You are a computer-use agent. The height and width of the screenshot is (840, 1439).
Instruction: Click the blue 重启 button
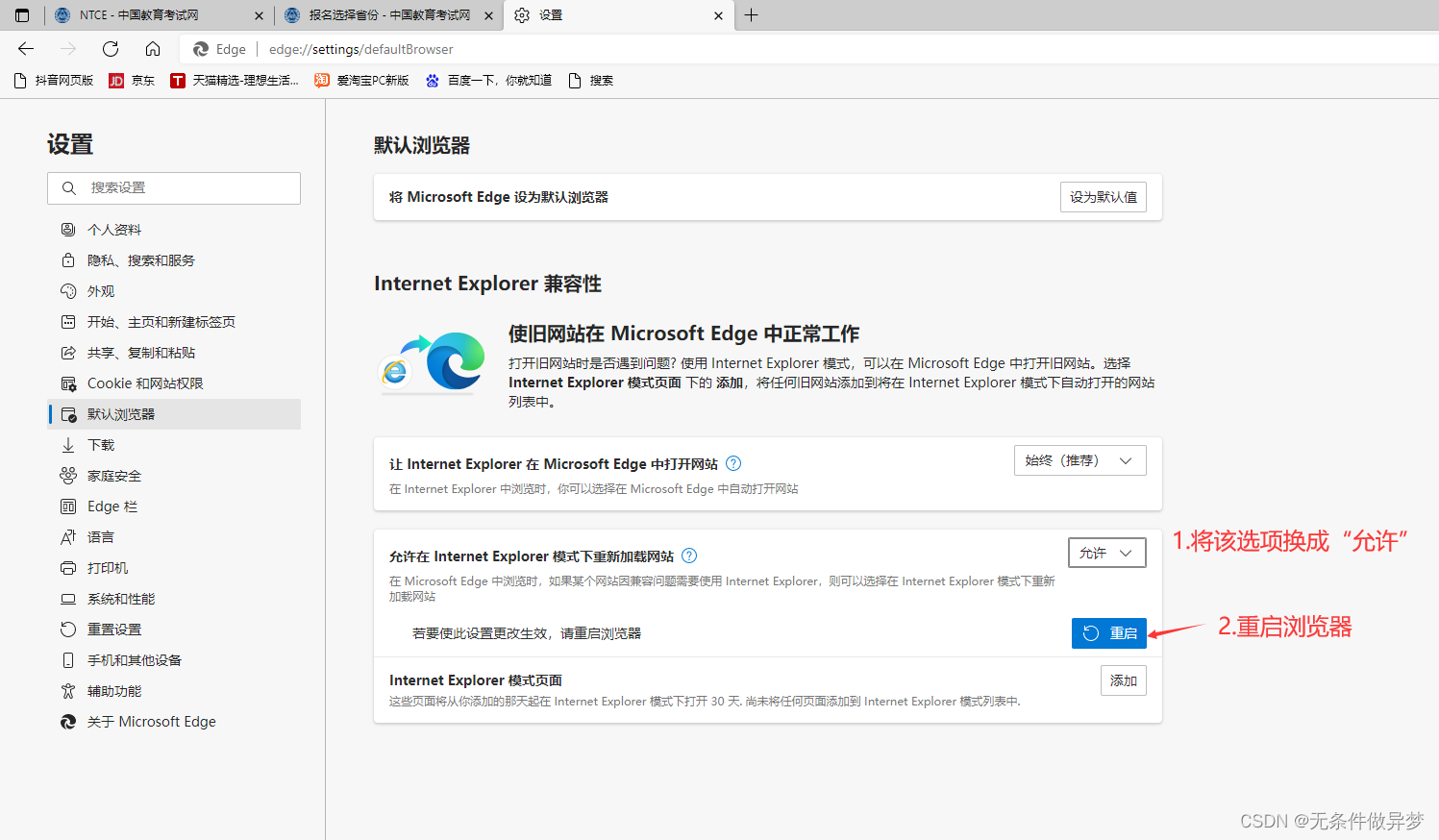pos(1109,633)
